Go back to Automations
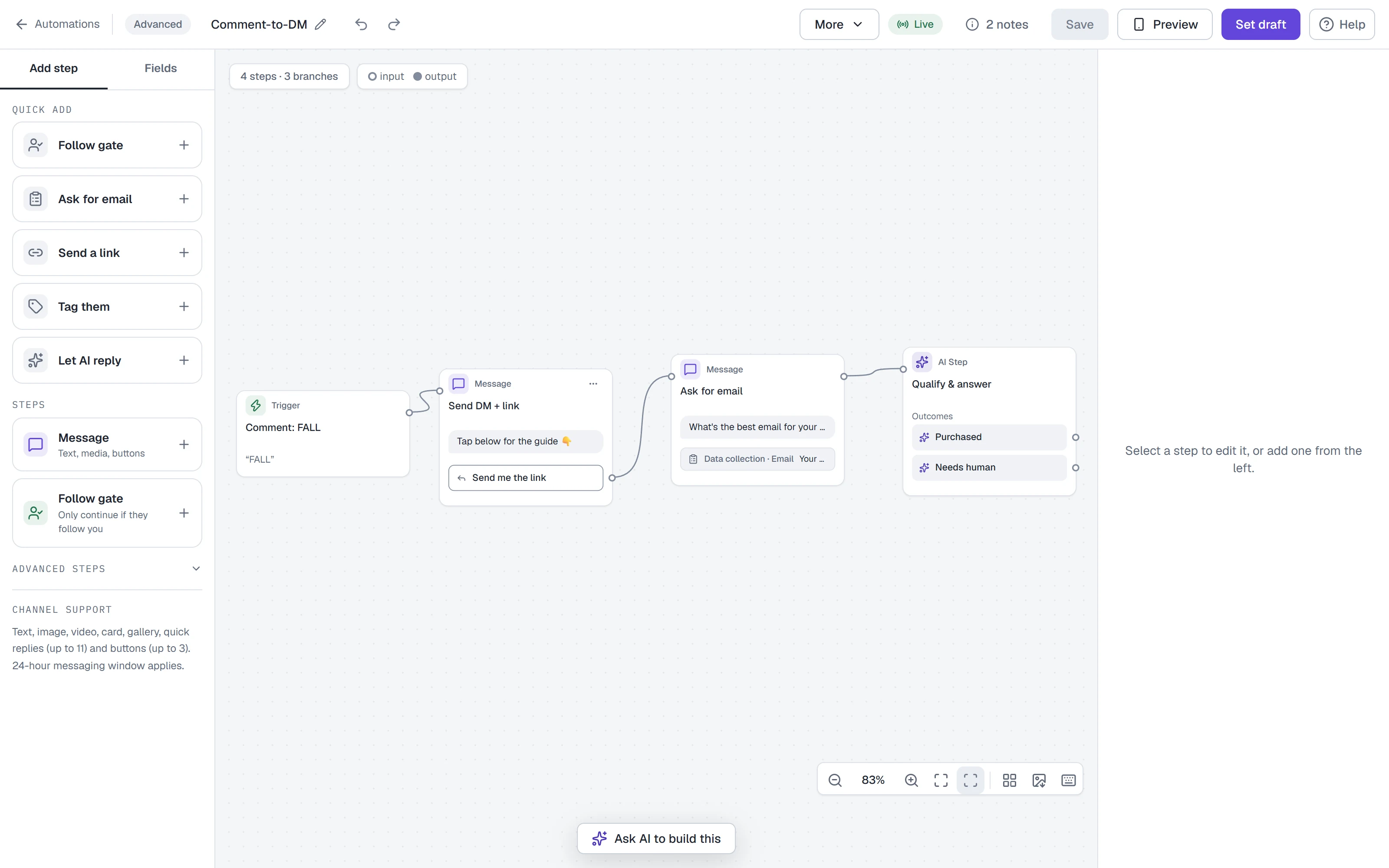1389x868 pixels. click(x=57, y=24)
